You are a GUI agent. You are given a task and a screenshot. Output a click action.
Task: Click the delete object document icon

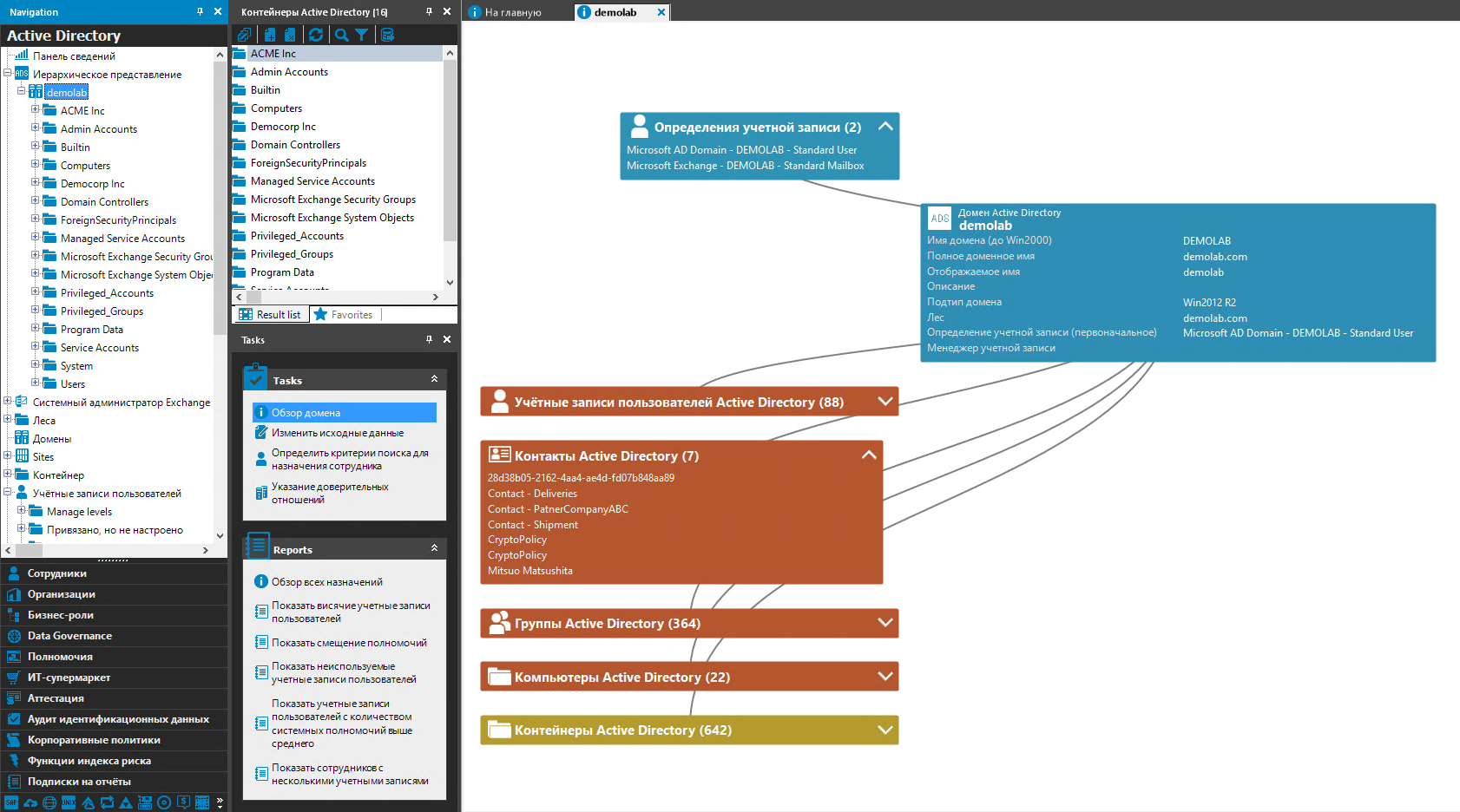click(x=290, y=35)
